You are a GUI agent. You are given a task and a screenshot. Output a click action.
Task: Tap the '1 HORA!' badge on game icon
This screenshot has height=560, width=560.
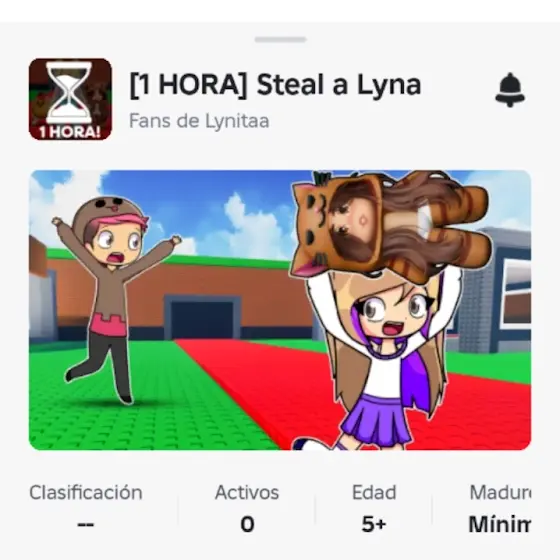[70, 132]
